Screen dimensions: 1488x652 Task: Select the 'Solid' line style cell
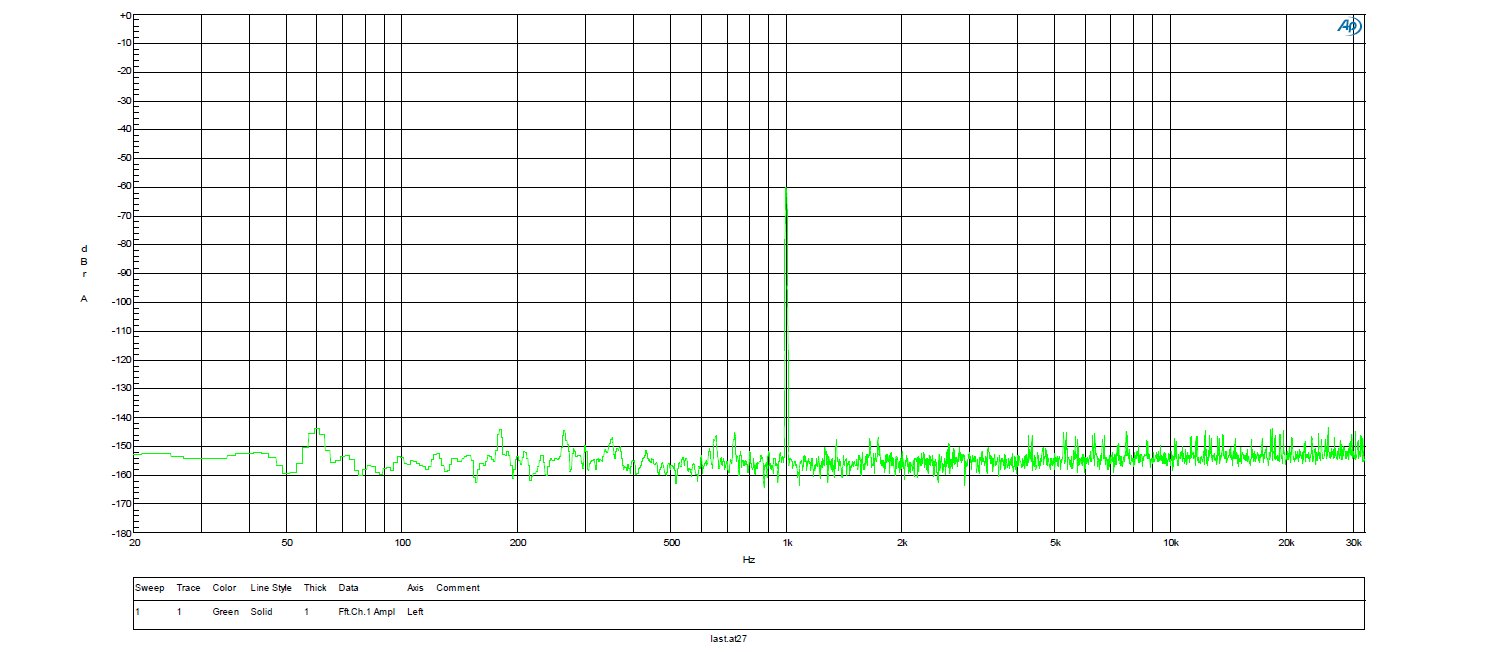tap(262, 611)
